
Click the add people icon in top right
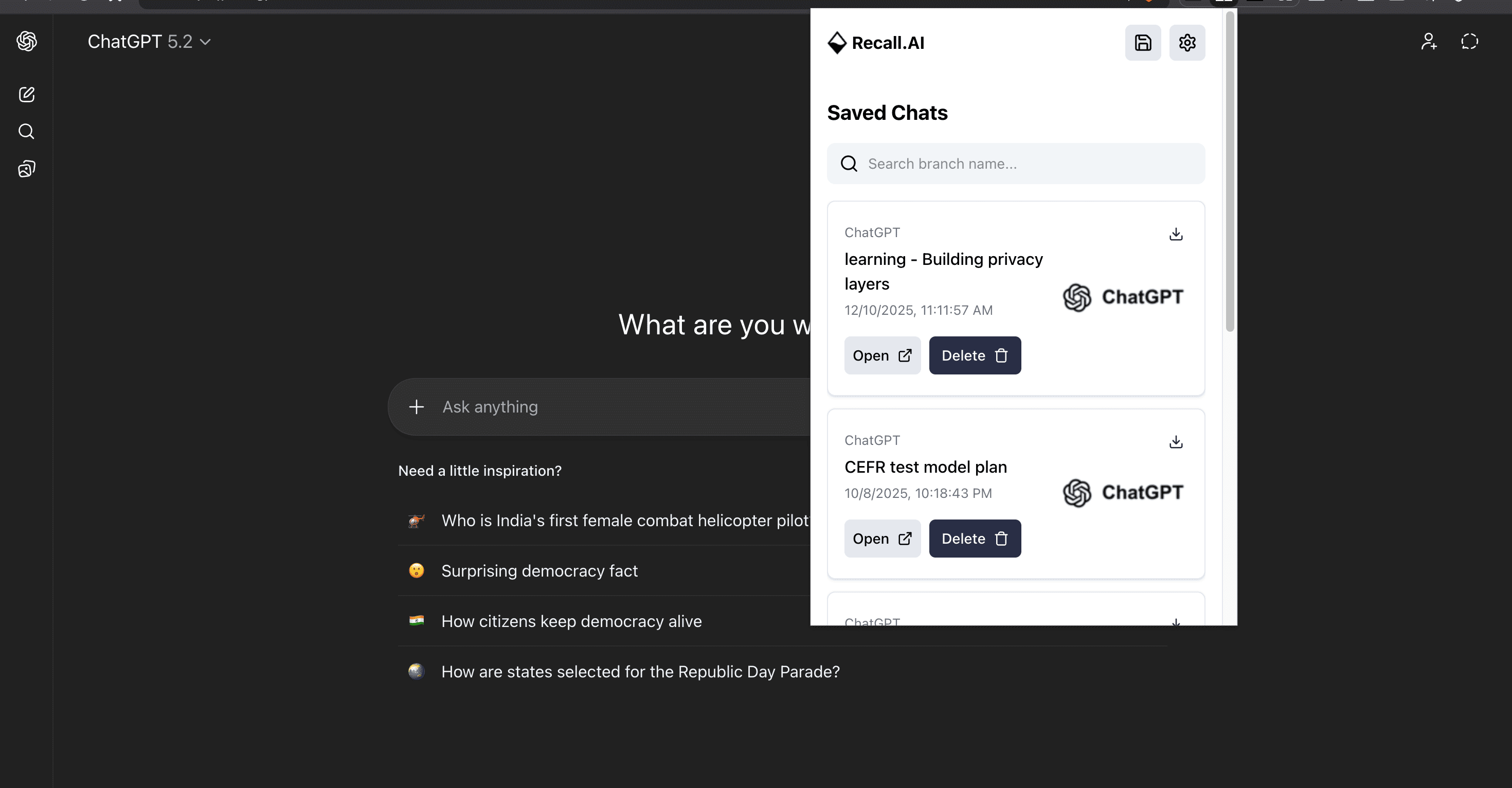(1429, 41)
